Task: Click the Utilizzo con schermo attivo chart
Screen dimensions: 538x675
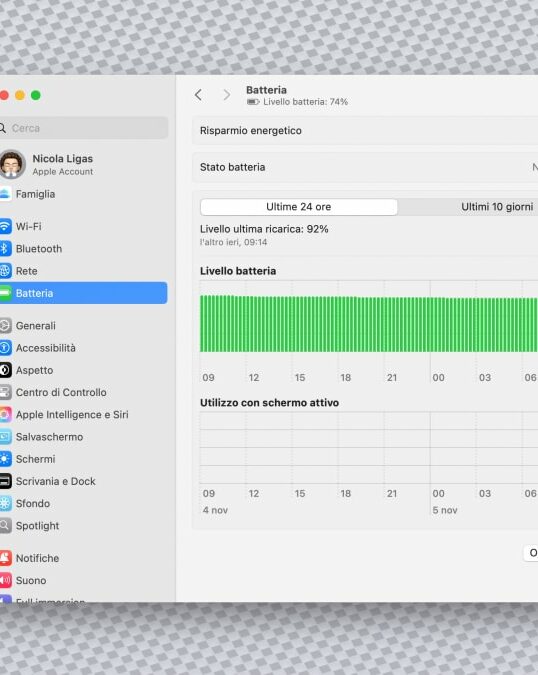Action: [369, 448]
